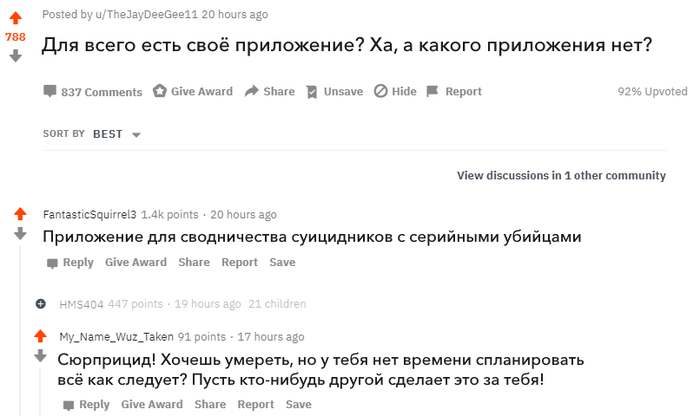Collapse FantasticSquirrel3's thread via vertical line

pyautogui.click(x=20, y=330)
